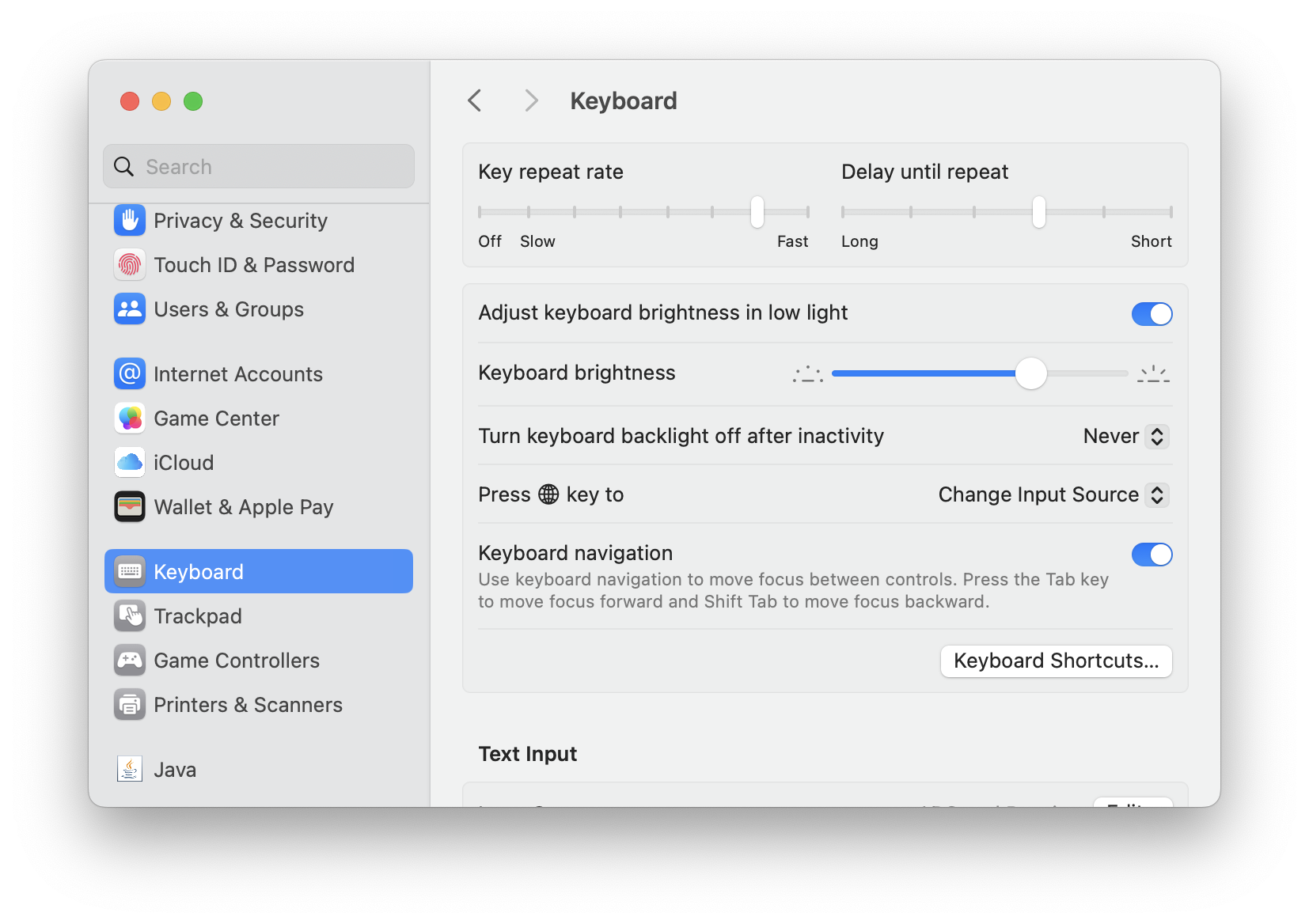The image size is (1309, 924).
Task: Click the globe key icon
Action: pyautogui.click(x=548, y=494)
